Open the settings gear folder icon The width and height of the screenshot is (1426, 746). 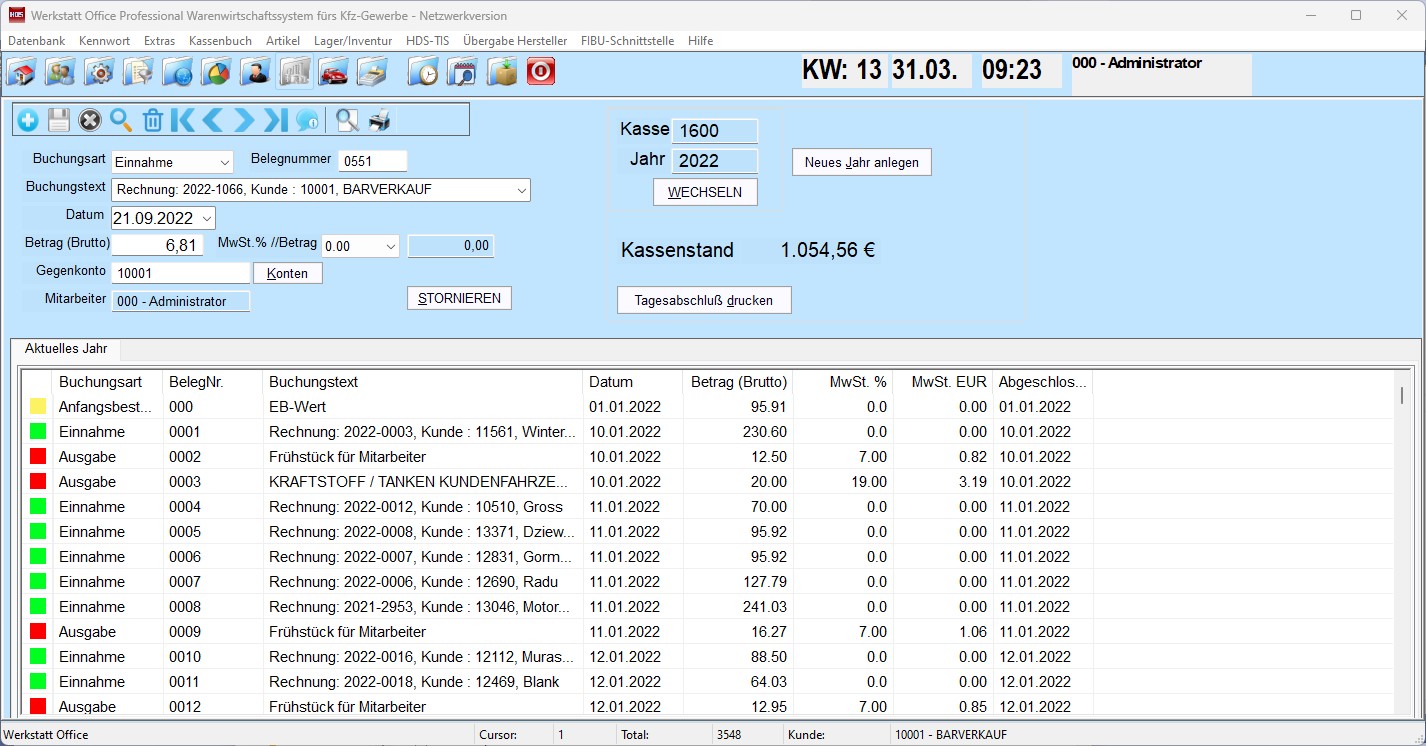[x=98, y=72]
